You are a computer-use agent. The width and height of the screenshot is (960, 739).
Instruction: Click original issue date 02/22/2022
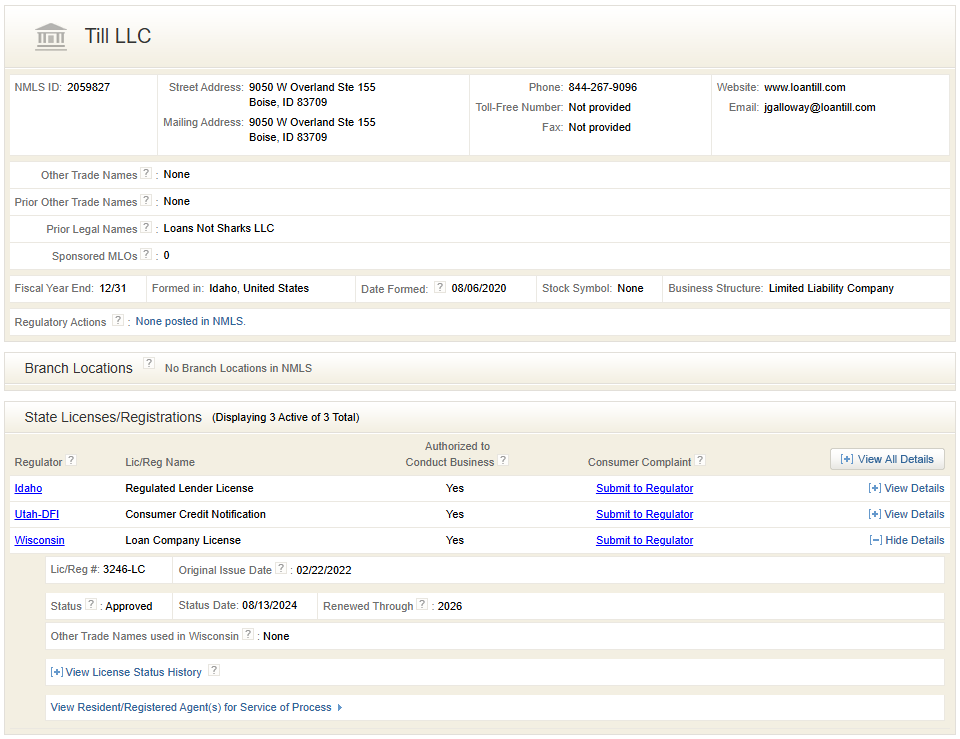(x=324, y=570)
